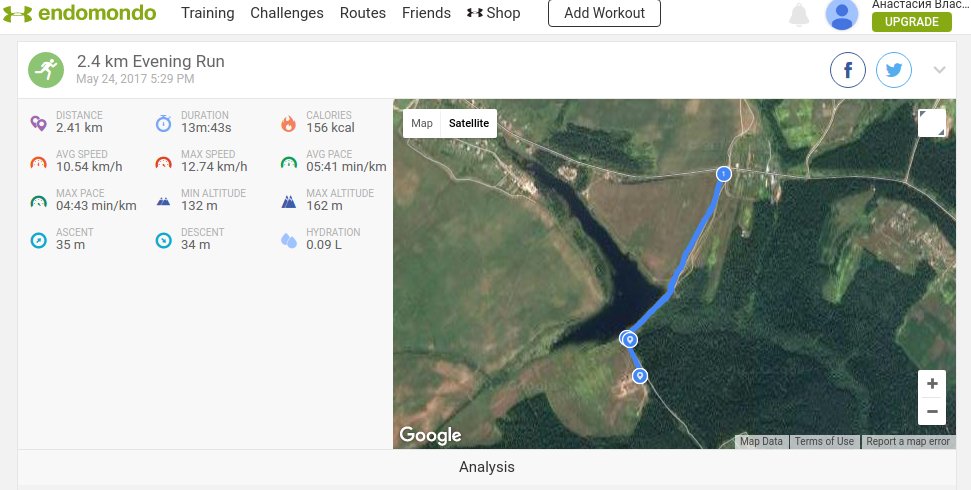
Task: Open the Challenges menu
Action: click(287, 13)
